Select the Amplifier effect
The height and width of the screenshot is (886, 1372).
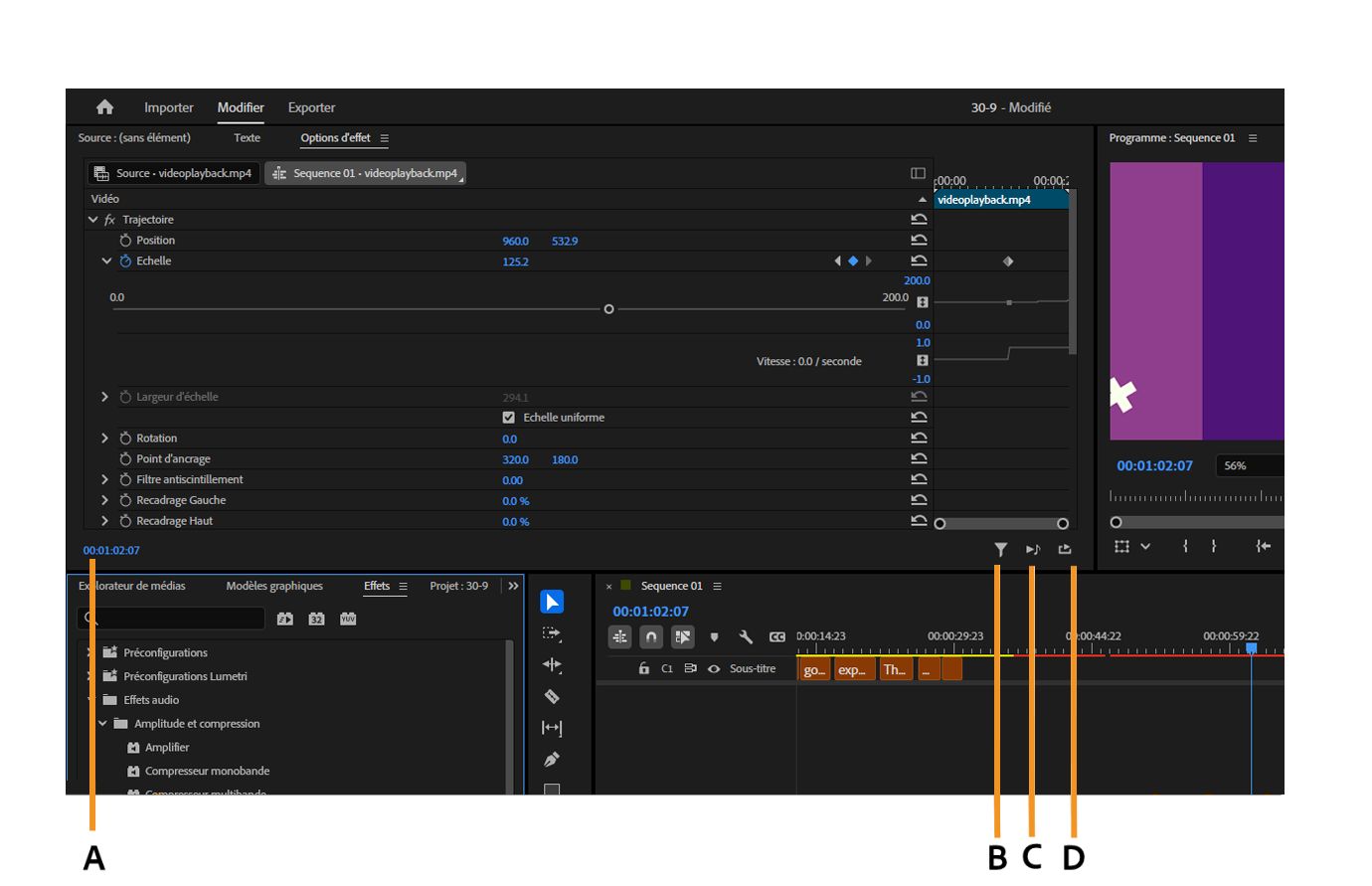[x=167, y=748]
